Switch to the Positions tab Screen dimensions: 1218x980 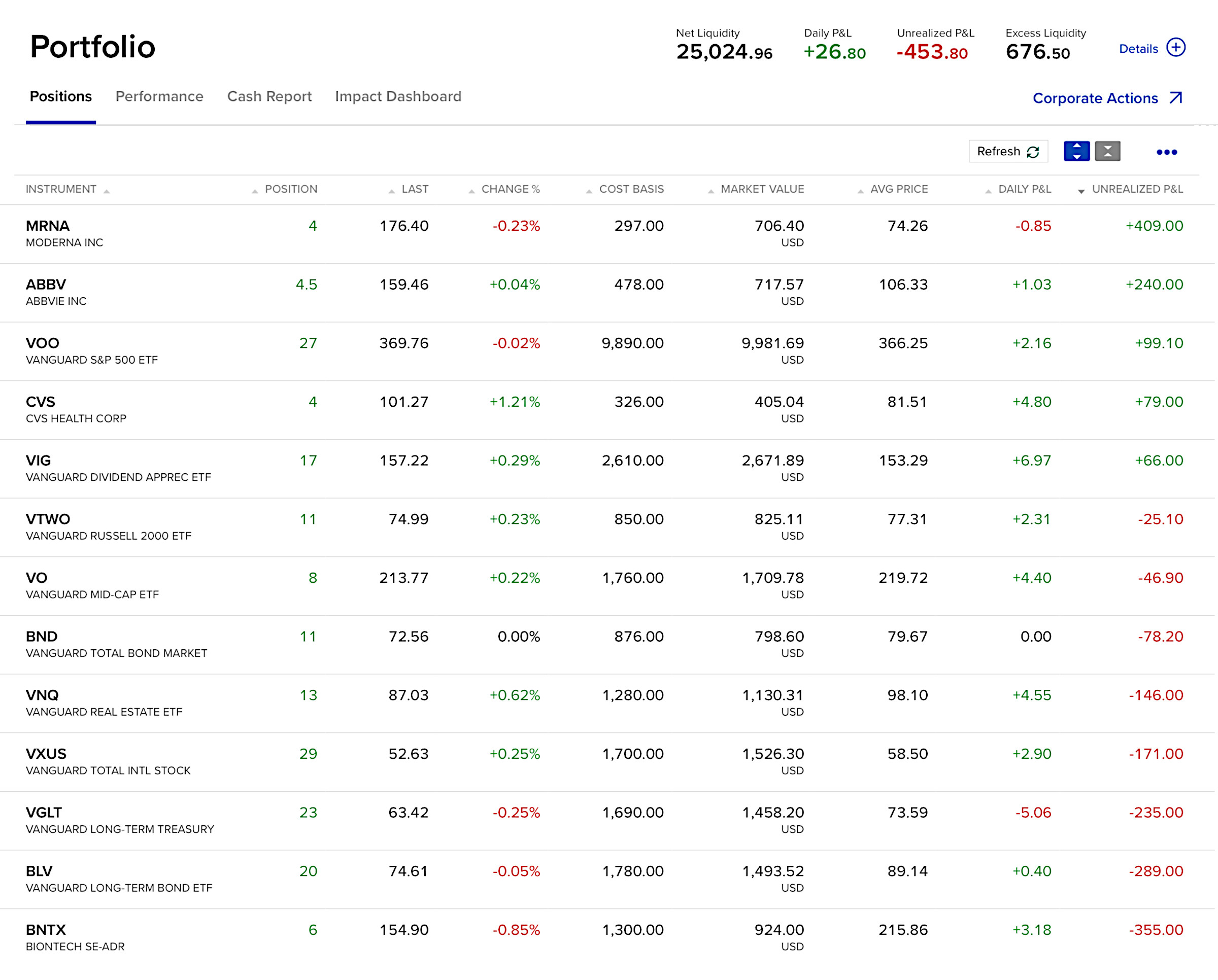point(60,96)
